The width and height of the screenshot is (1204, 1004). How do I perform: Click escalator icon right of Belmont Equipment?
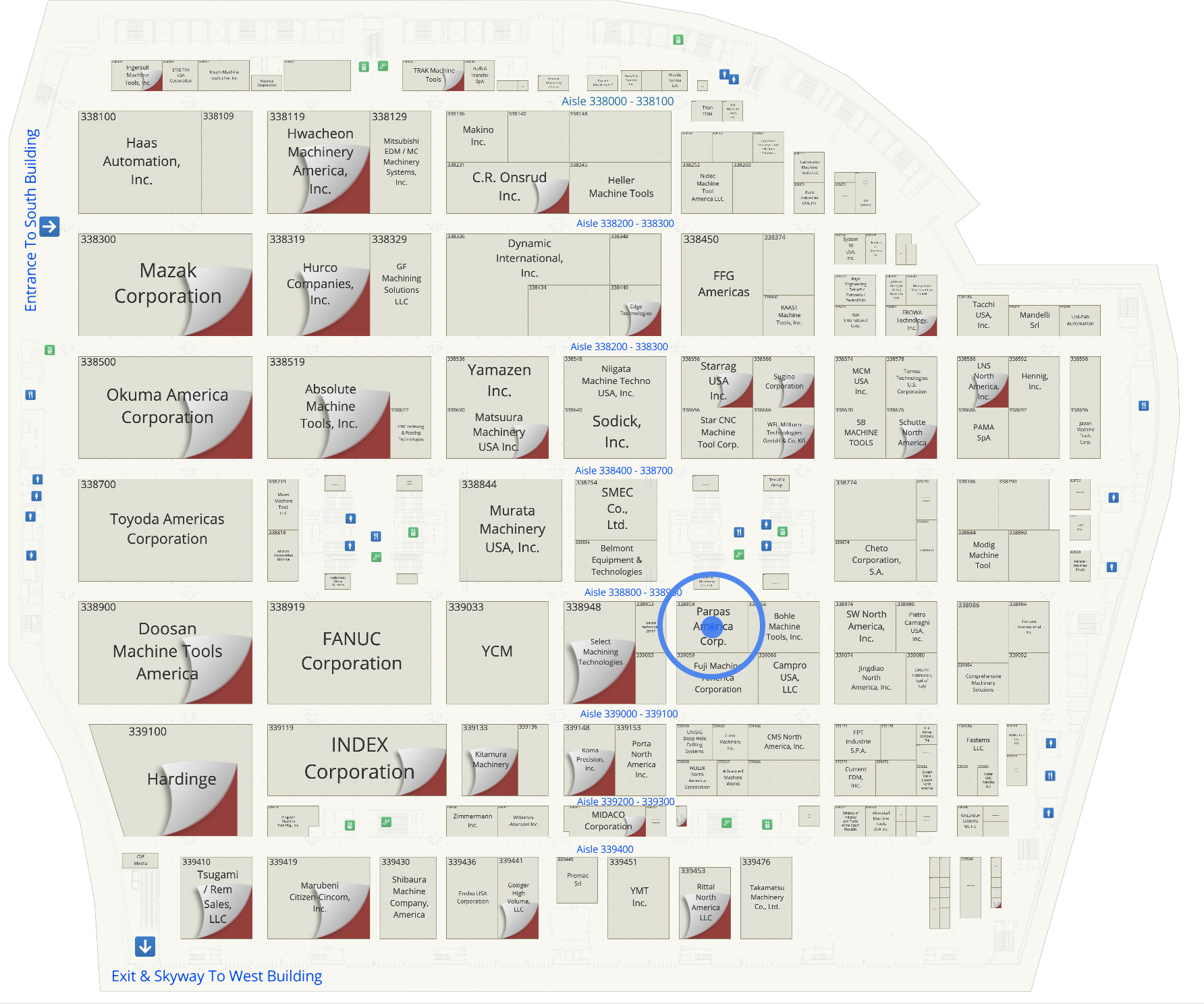tap(739, 555)
